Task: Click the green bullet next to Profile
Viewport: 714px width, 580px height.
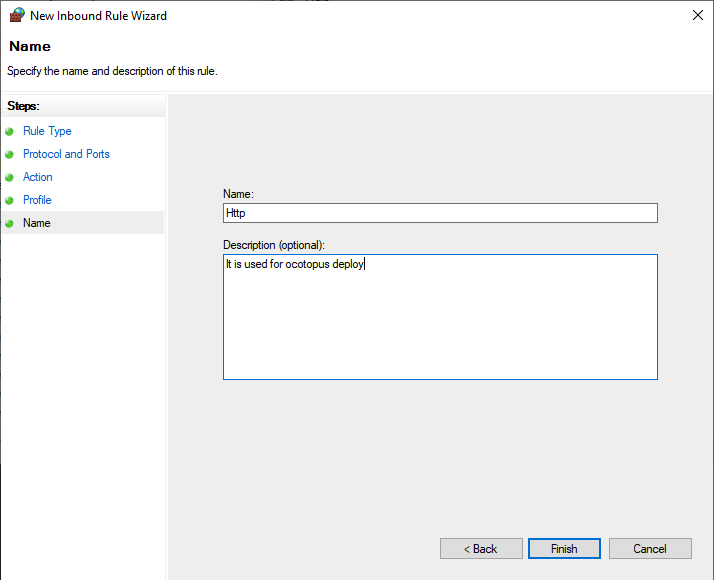Action: [x=10, y=200]
